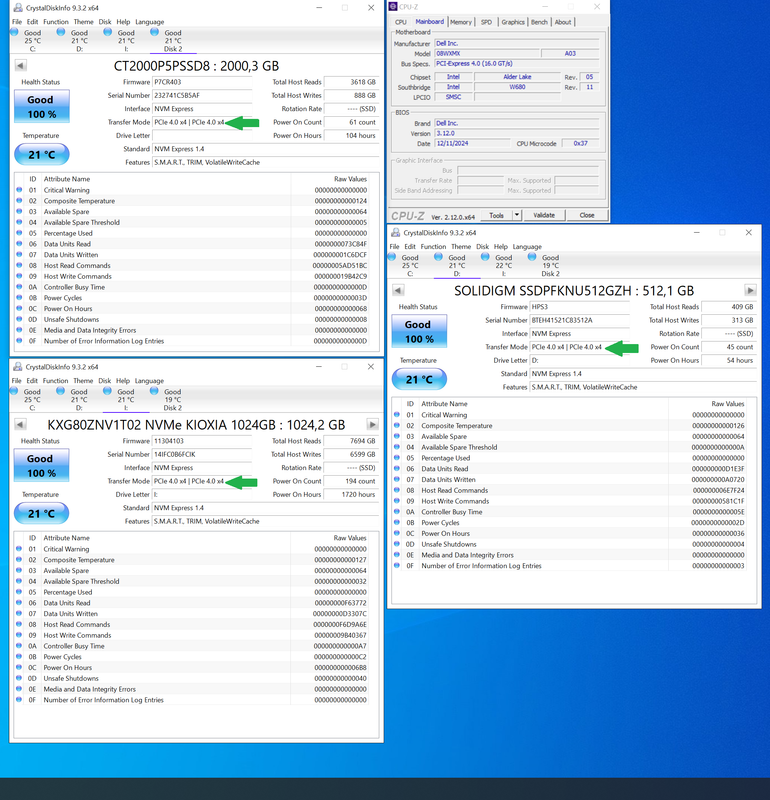Screen dimensions: 770x800
Task: Click Firmware field P7CR403
Action: pyautogui.click(x=202, y=82)
